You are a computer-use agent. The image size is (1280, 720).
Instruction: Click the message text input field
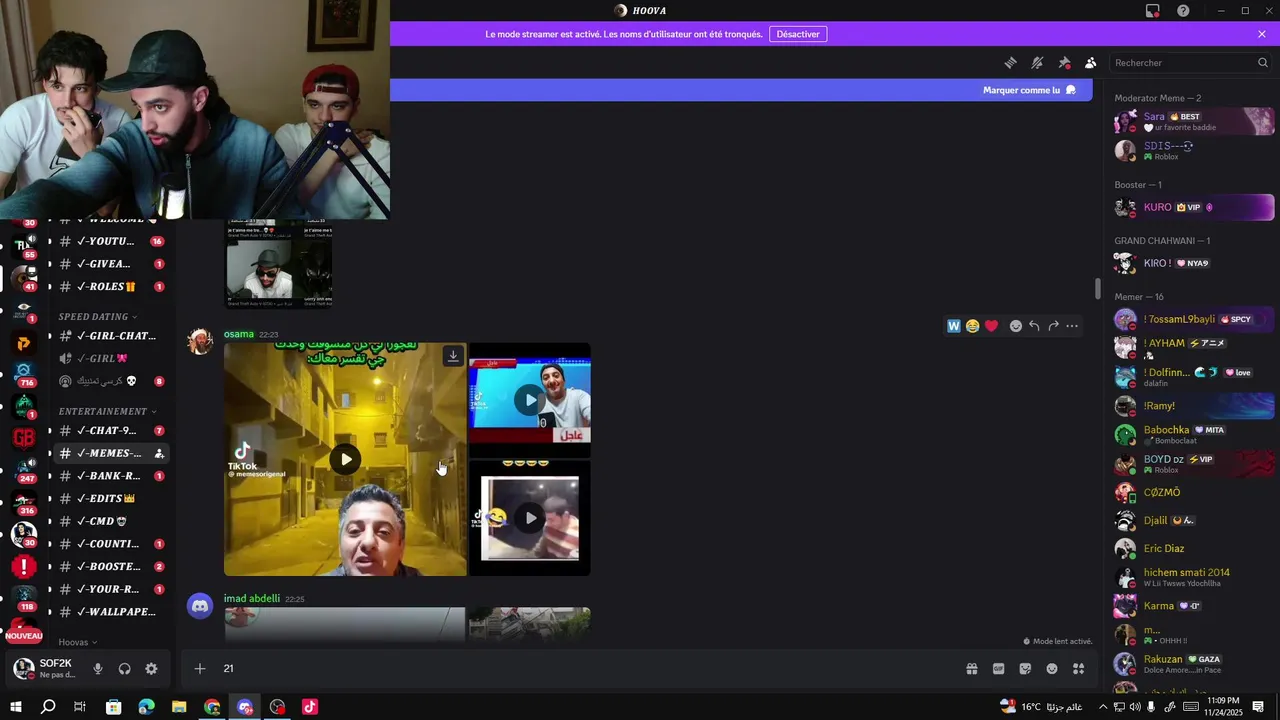590,668
